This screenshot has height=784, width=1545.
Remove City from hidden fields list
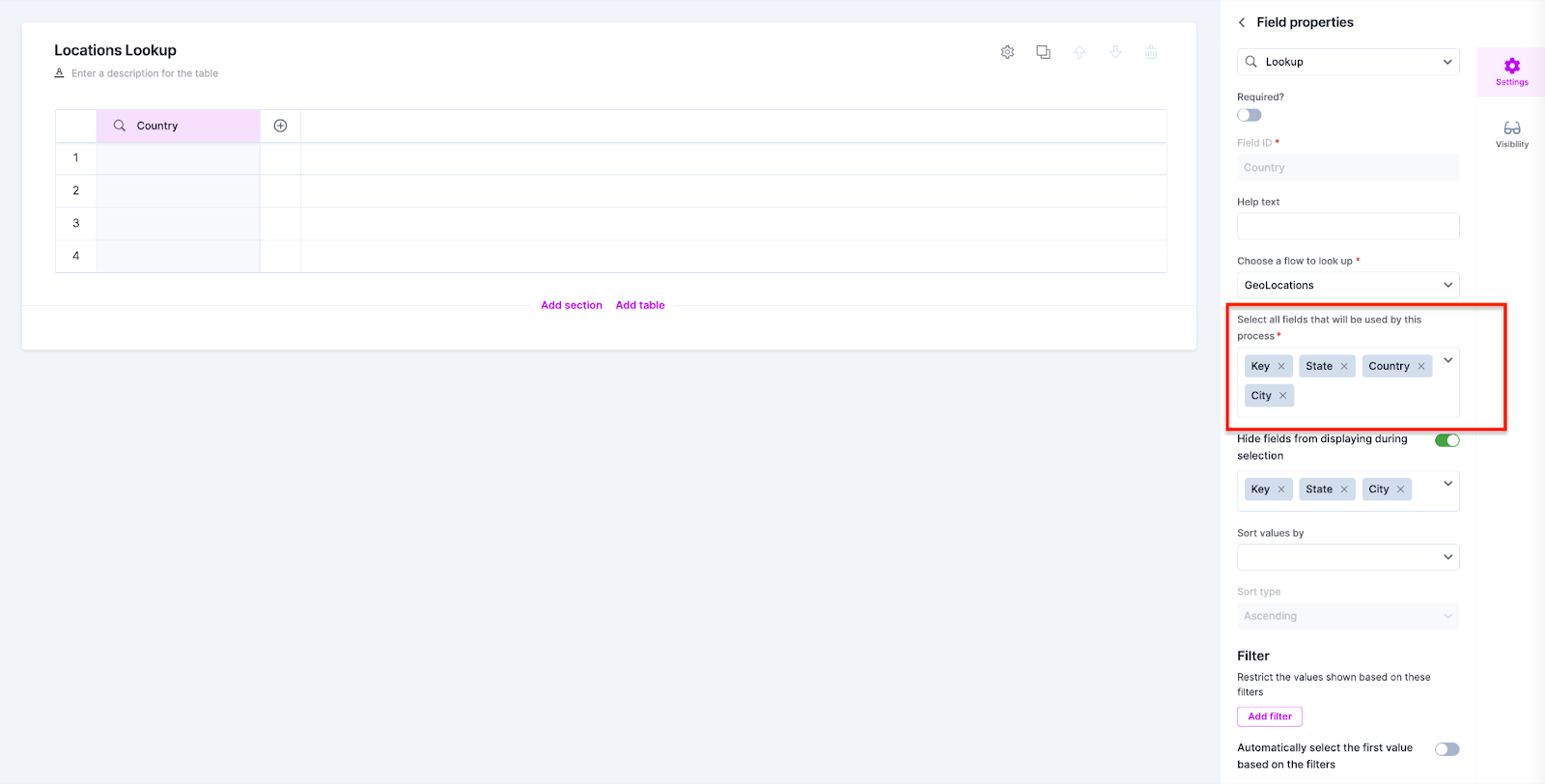pyautogui.click(x=1400, y=490)
